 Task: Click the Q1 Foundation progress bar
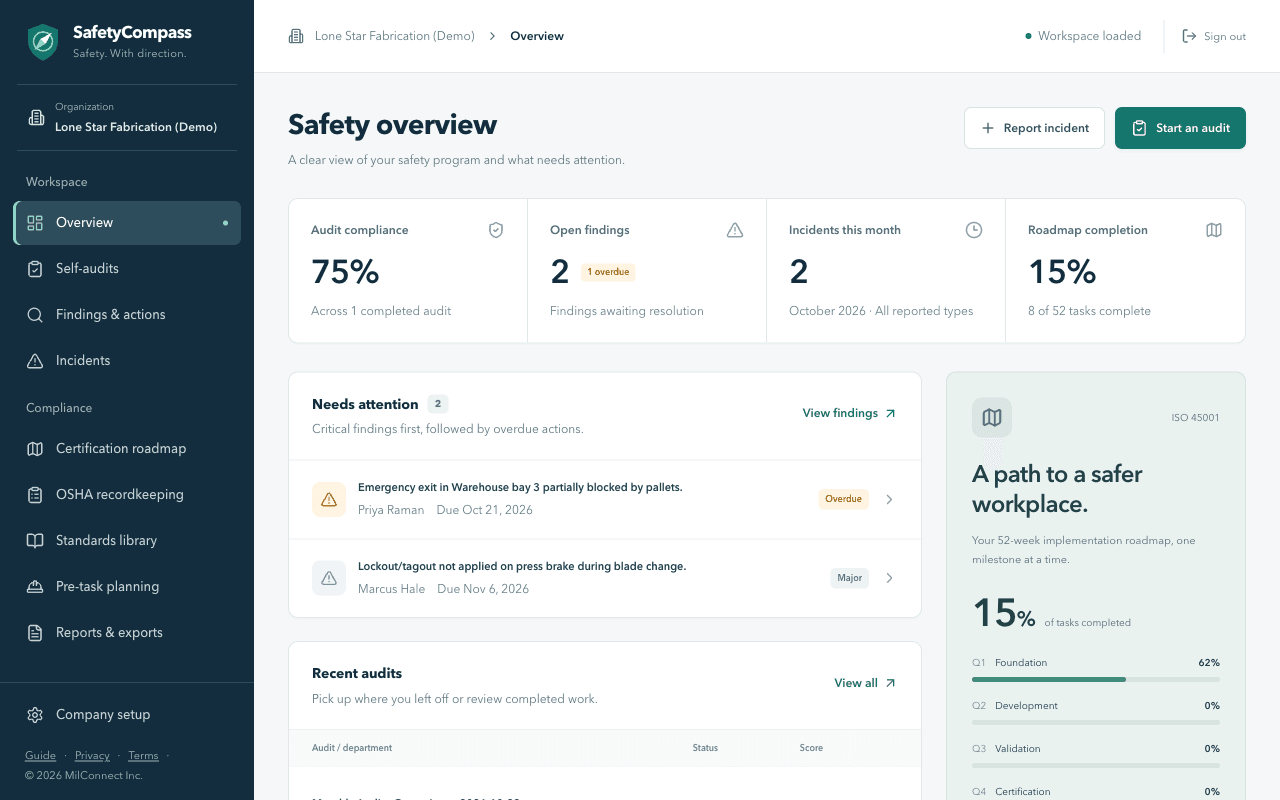(x=1096, y=679)
